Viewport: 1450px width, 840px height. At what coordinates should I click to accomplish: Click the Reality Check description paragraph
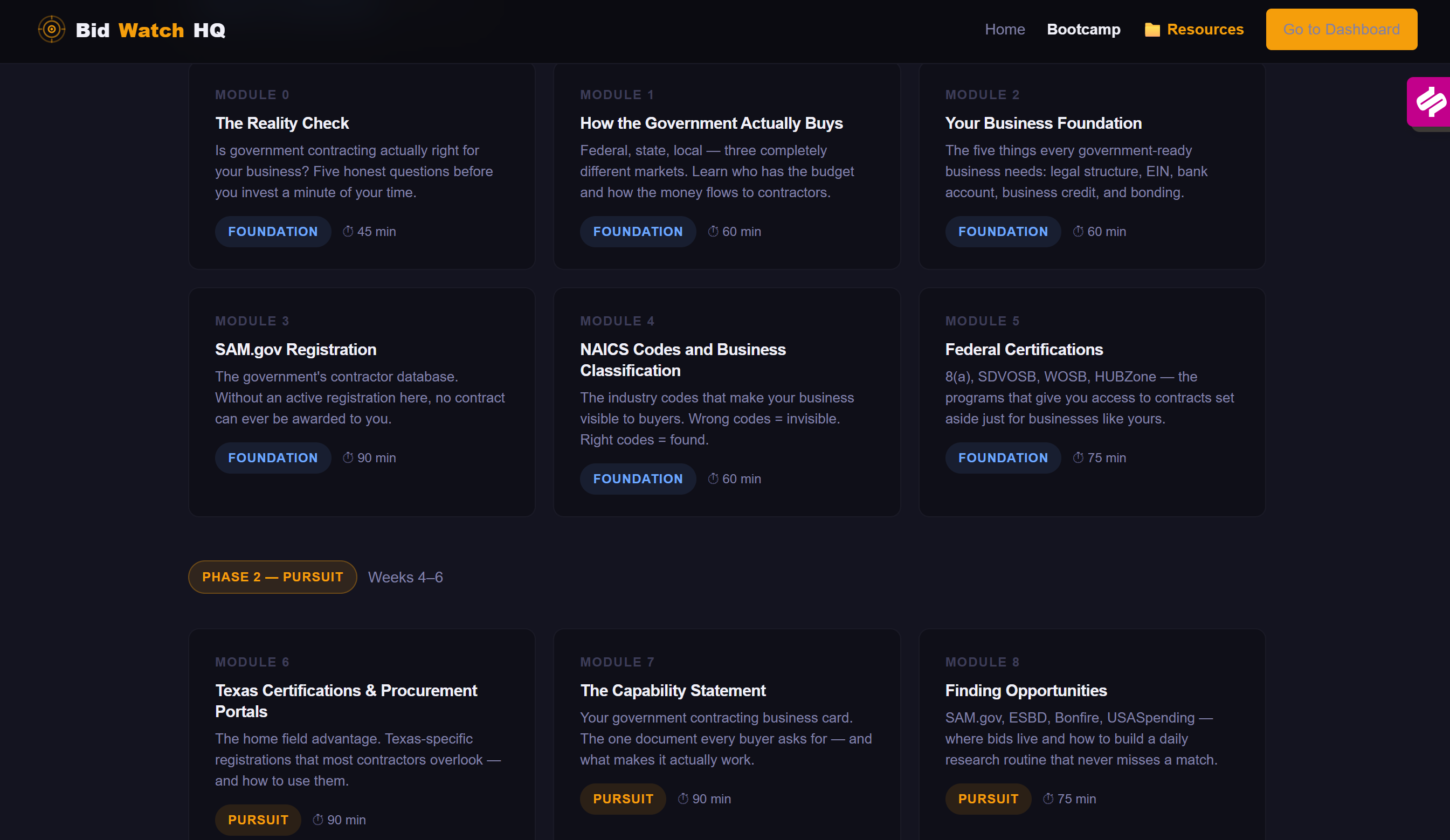pyautogui.click(x=354, y=171)
